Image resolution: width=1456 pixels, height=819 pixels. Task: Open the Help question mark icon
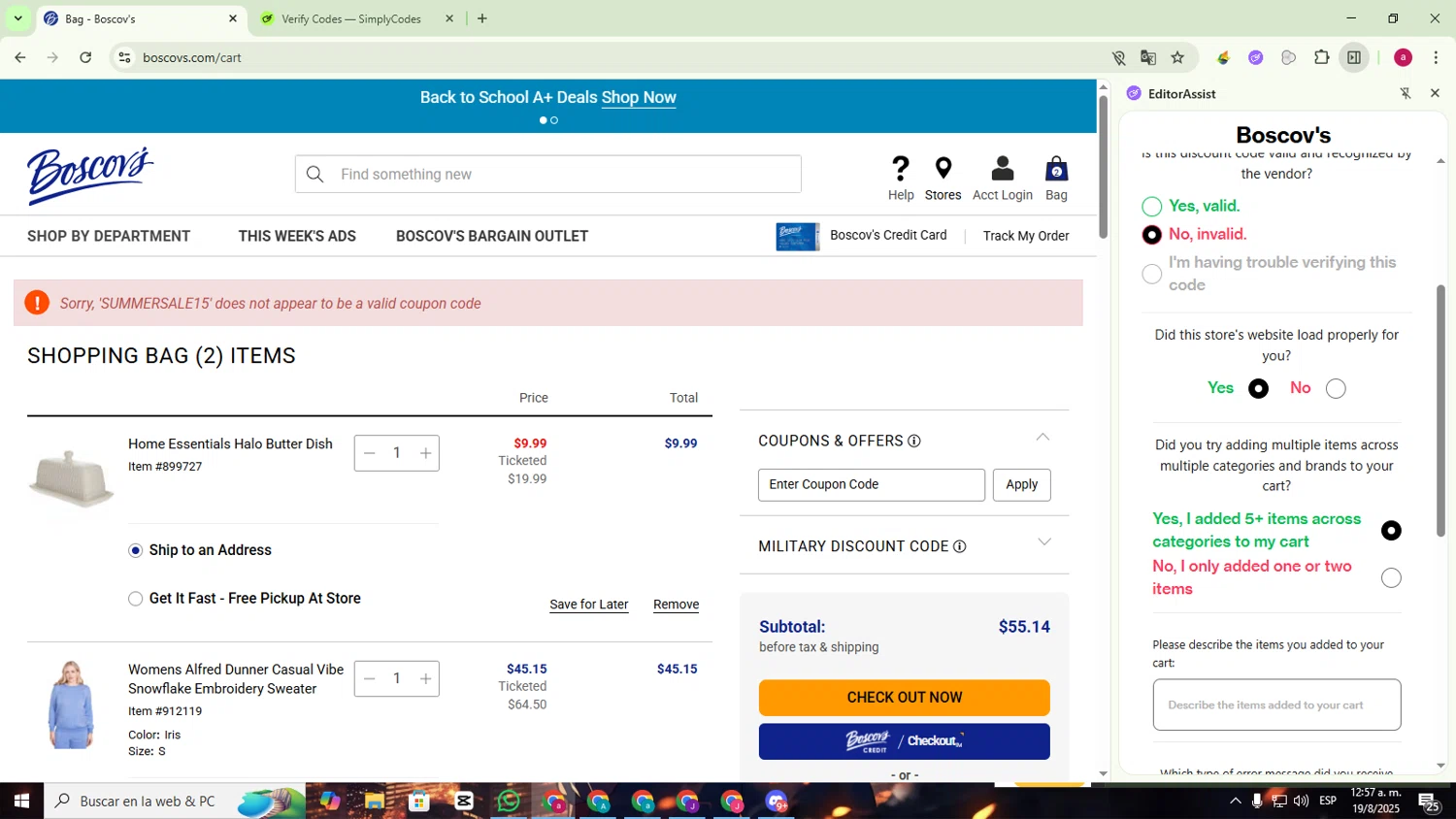(x=901, y=169)
